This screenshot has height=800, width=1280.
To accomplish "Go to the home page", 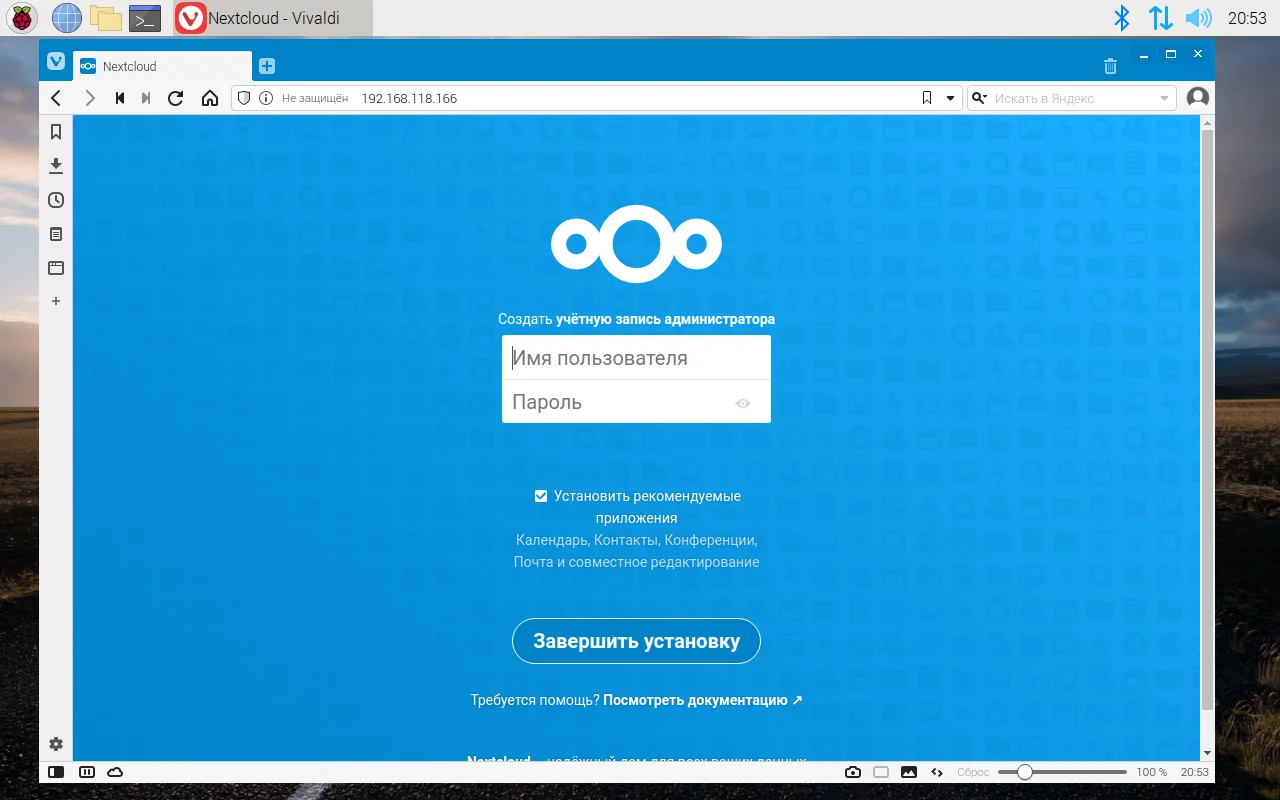I will [210, 98].
